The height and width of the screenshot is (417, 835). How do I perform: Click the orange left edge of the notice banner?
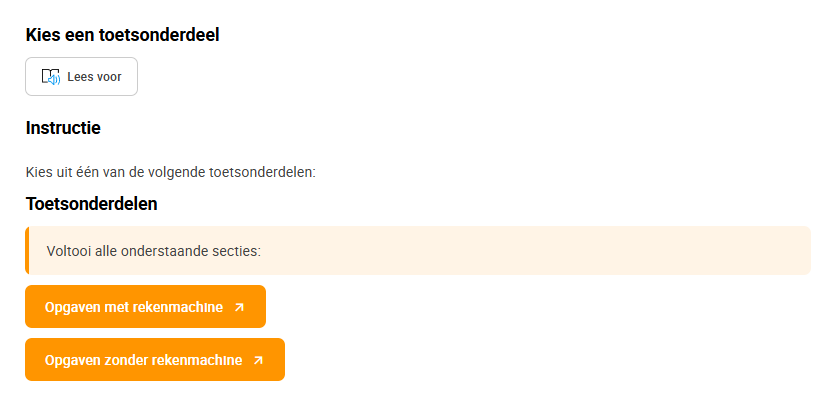pos(27,250)
